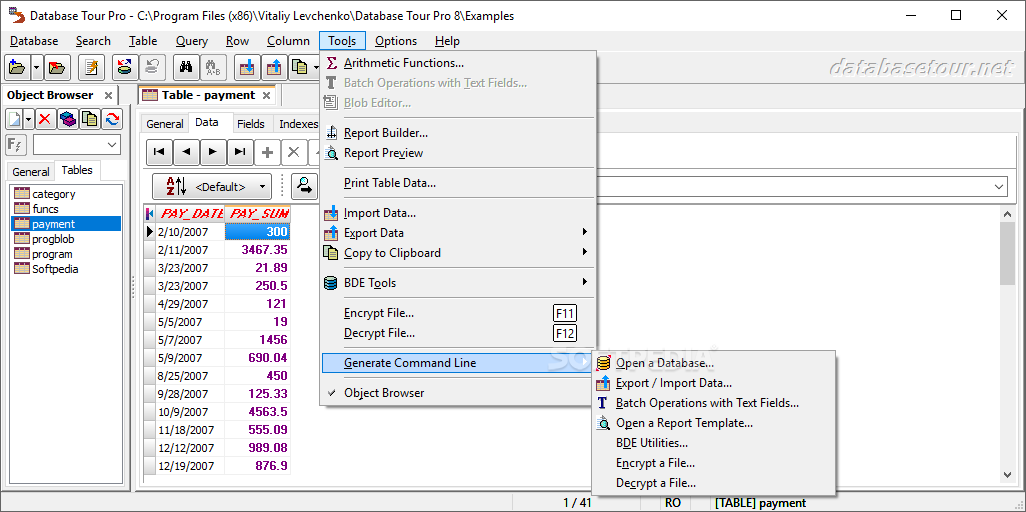Select Report Preview menu item
The image size is (1026, 512).
383,153
